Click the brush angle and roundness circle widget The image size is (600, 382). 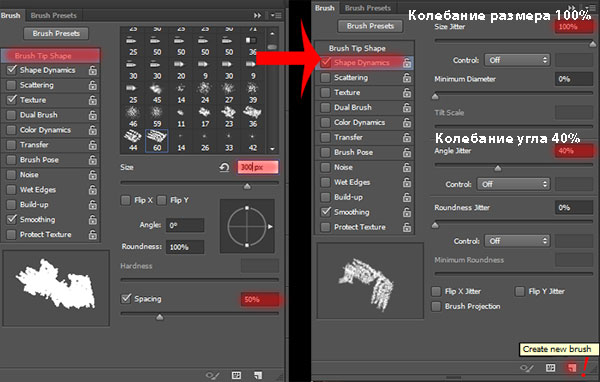point(247,226)
